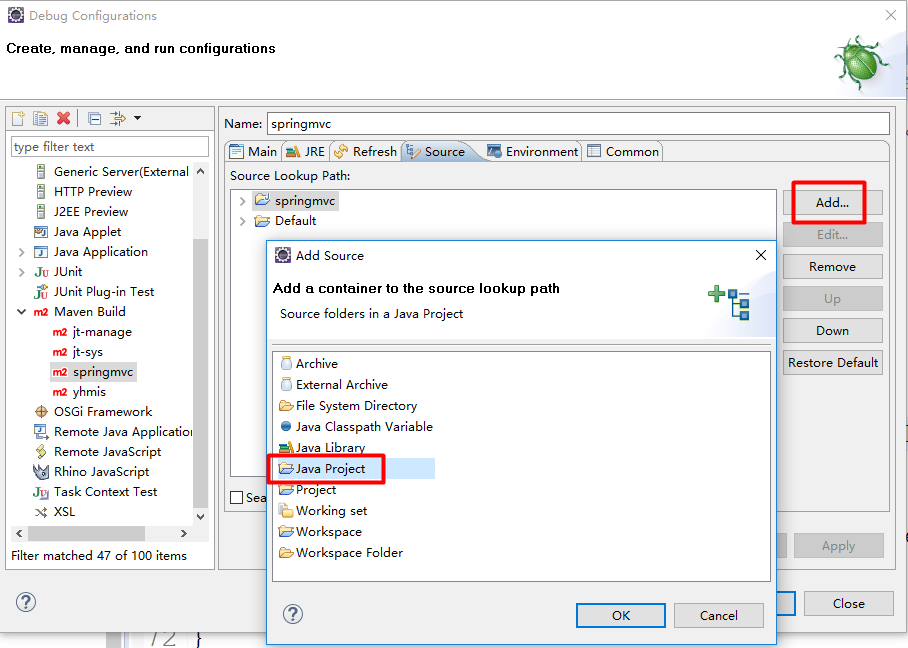
Task: Switch to the JRE tab
Action: 306,152
